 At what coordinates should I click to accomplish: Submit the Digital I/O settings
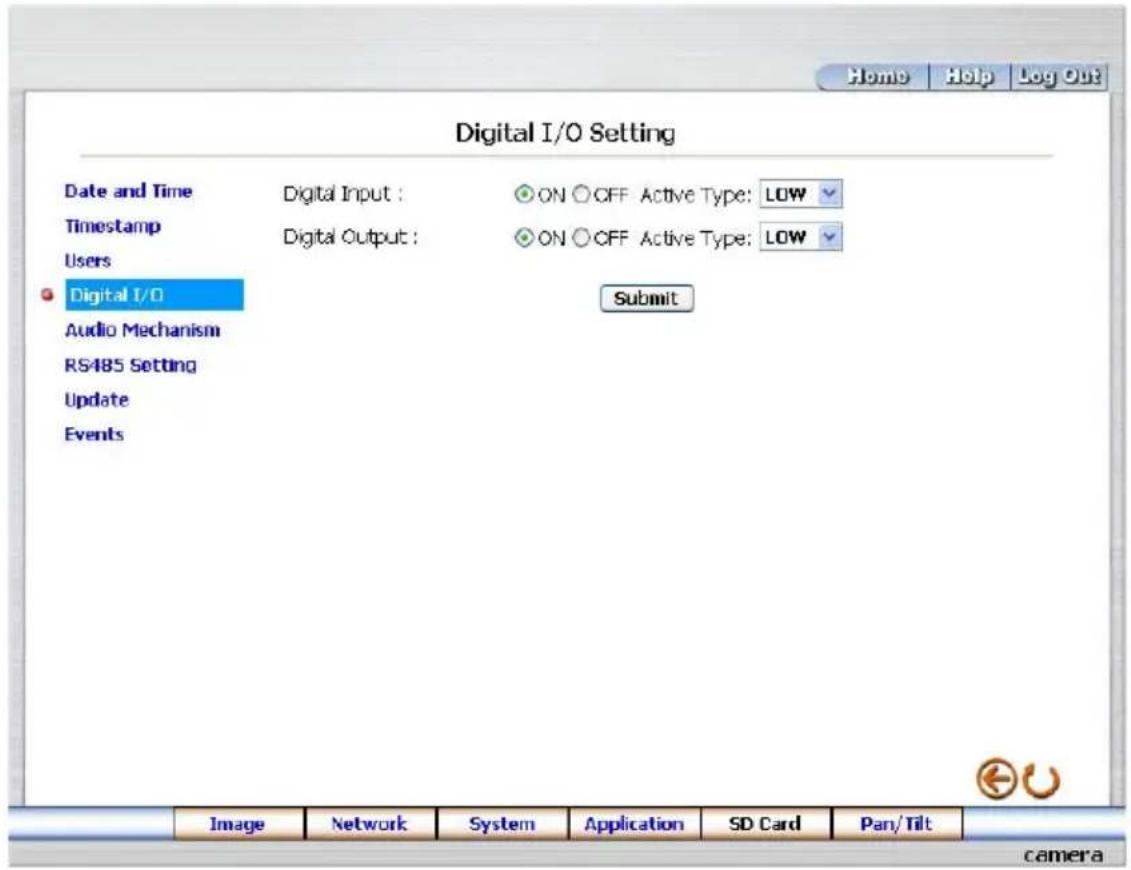646,299
